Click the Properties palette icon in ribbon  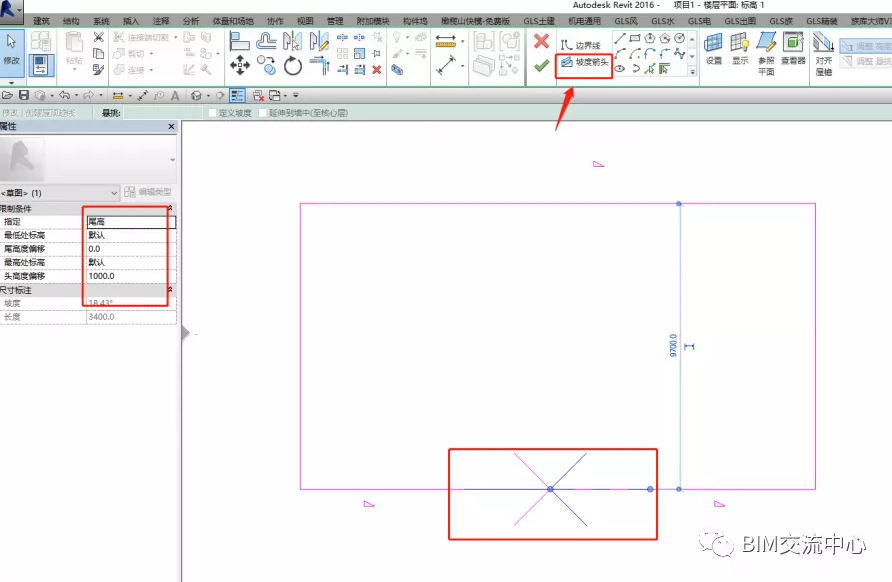(x=41, y=66)
